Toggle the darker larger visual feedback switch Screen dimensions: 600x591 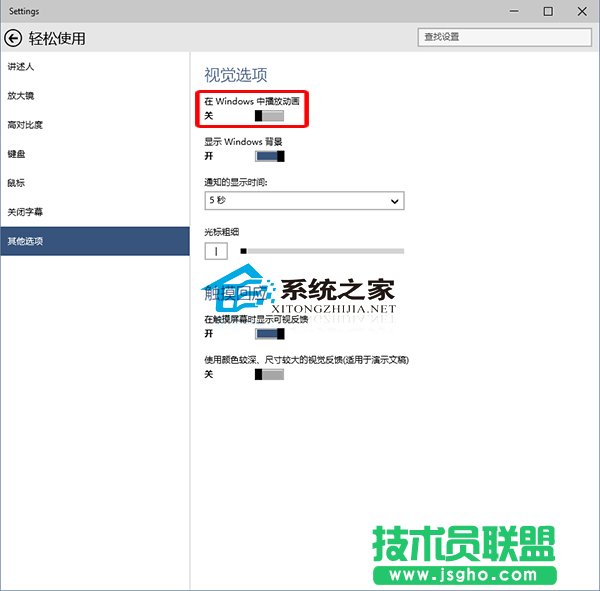click(269, 374)
